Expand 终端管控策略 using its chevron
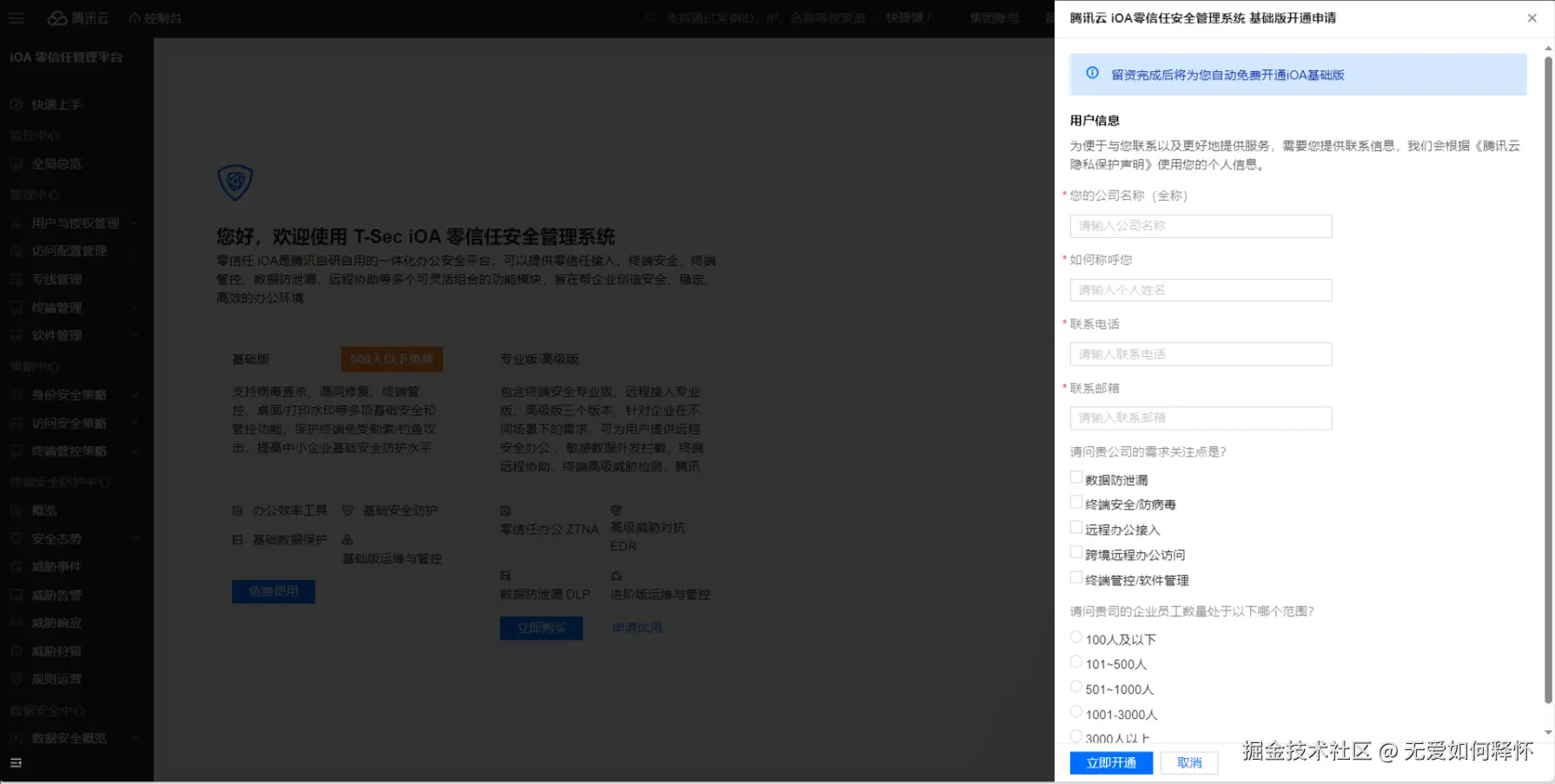 tap(135, 451)
